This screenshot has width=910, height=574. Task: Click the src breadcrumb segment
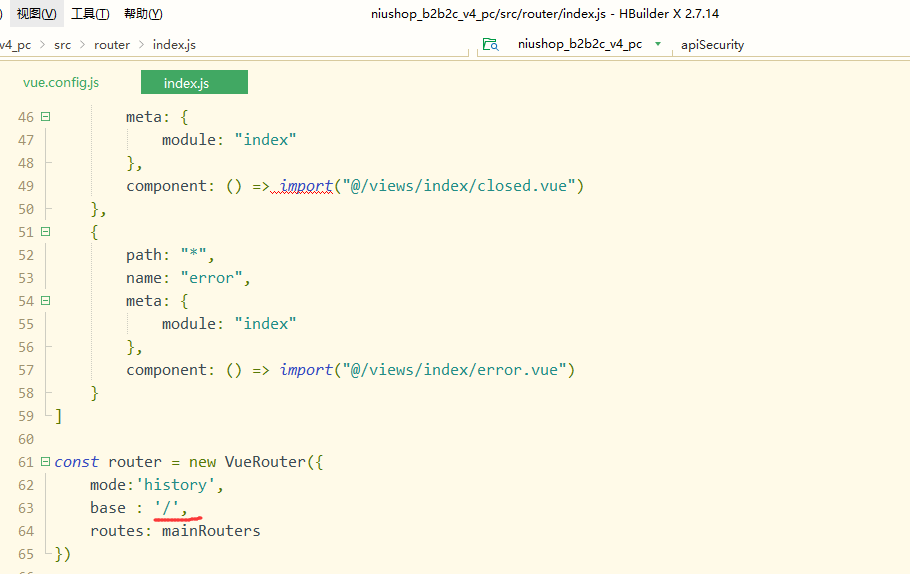(x=63, y=44)
